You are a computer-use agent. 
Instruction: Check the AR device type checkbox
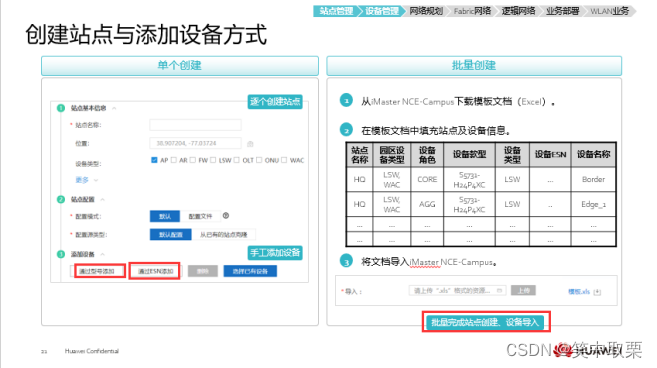coord(174,160)
